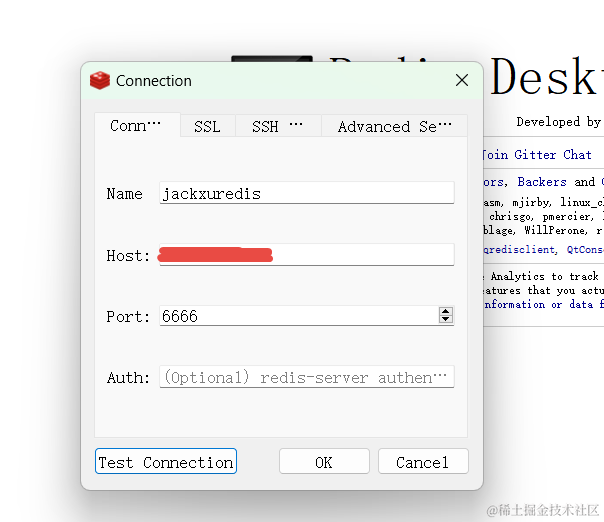Click the Test Connection button

[166, 461]
